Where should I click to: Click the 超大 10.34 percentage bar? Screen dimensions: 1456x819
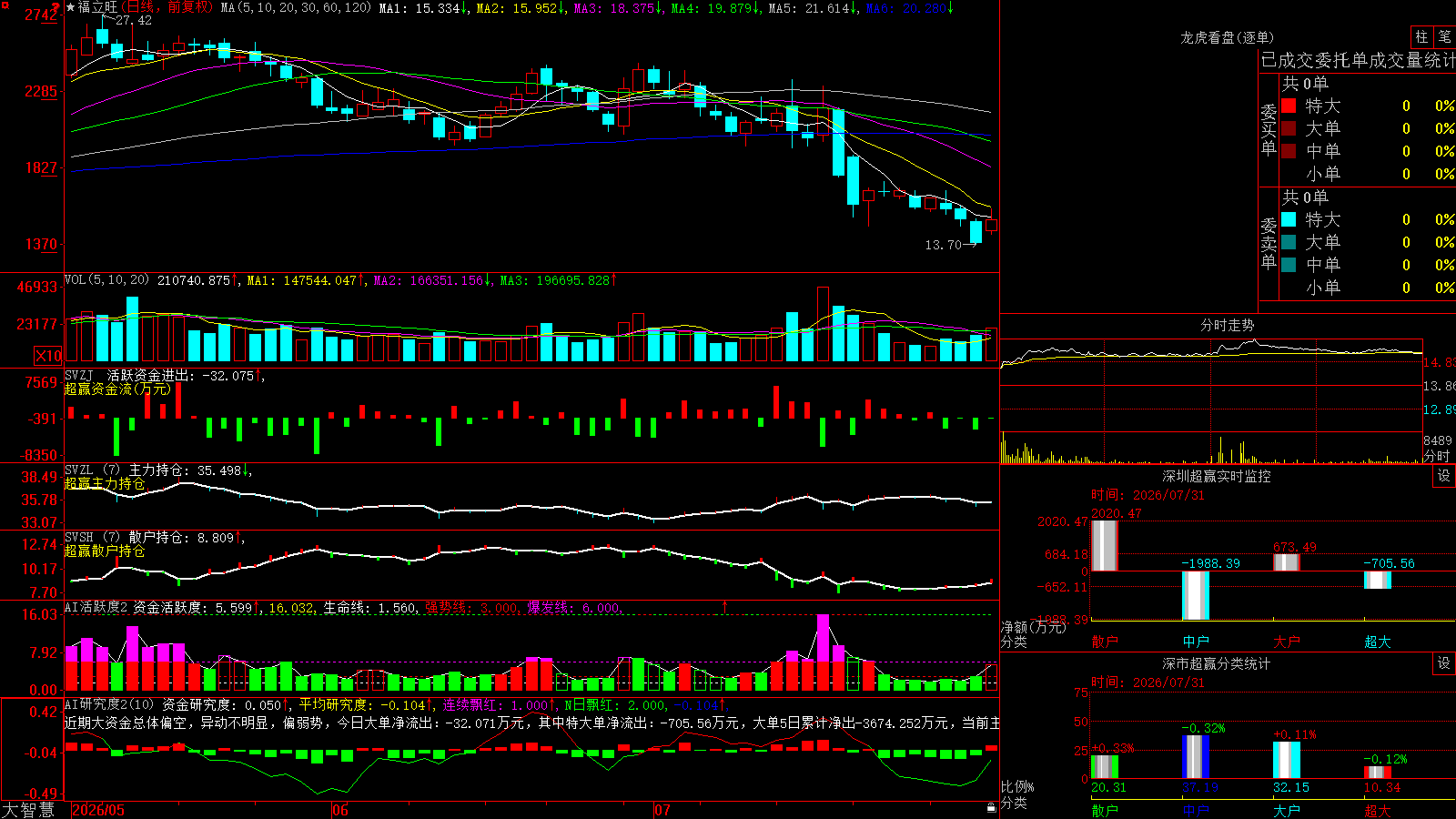coord(1377,773)
